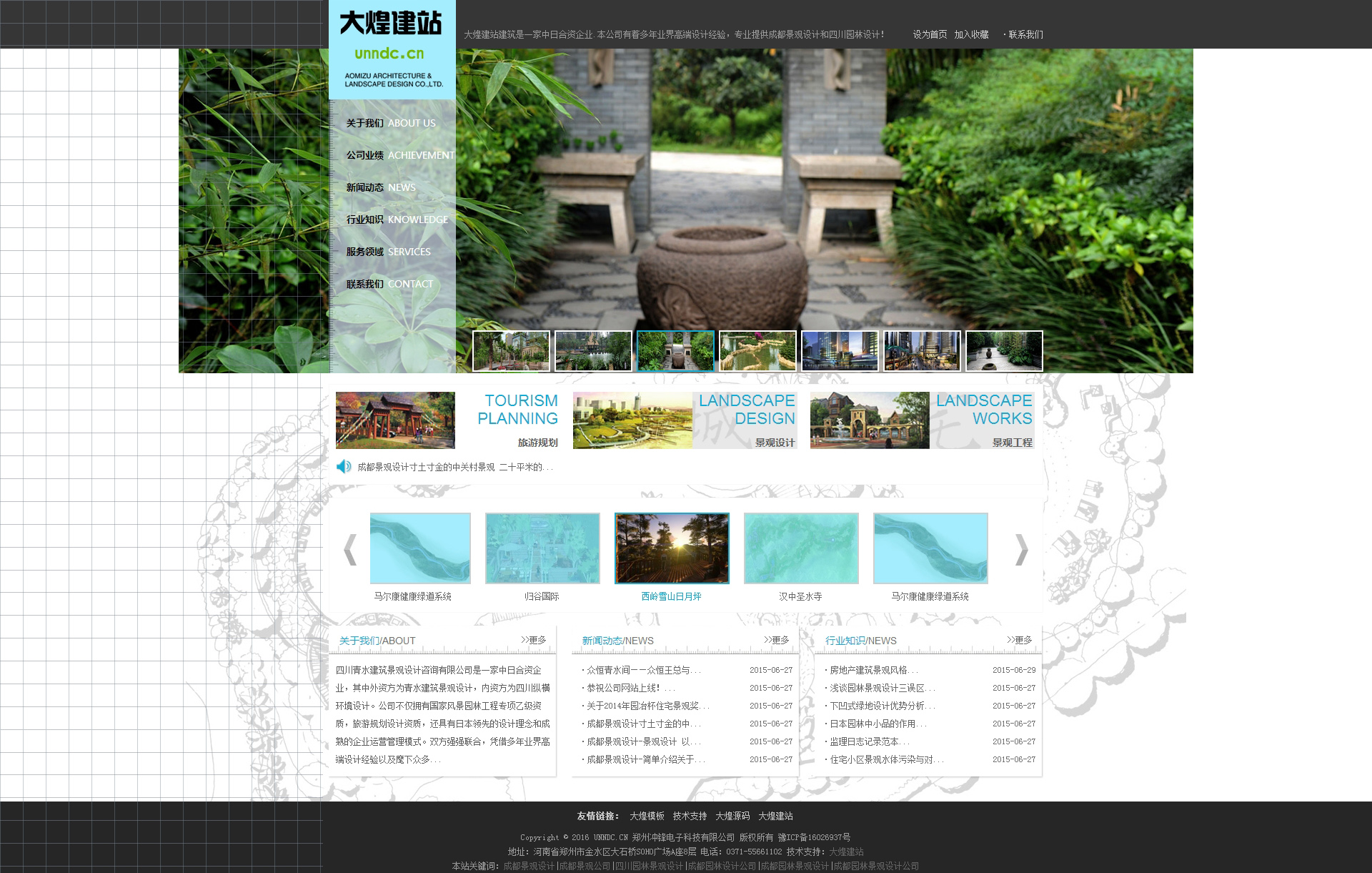Screen dimensions: 1372x873
Task: Open the Tourism Planning banner
Action: point(447,420)
